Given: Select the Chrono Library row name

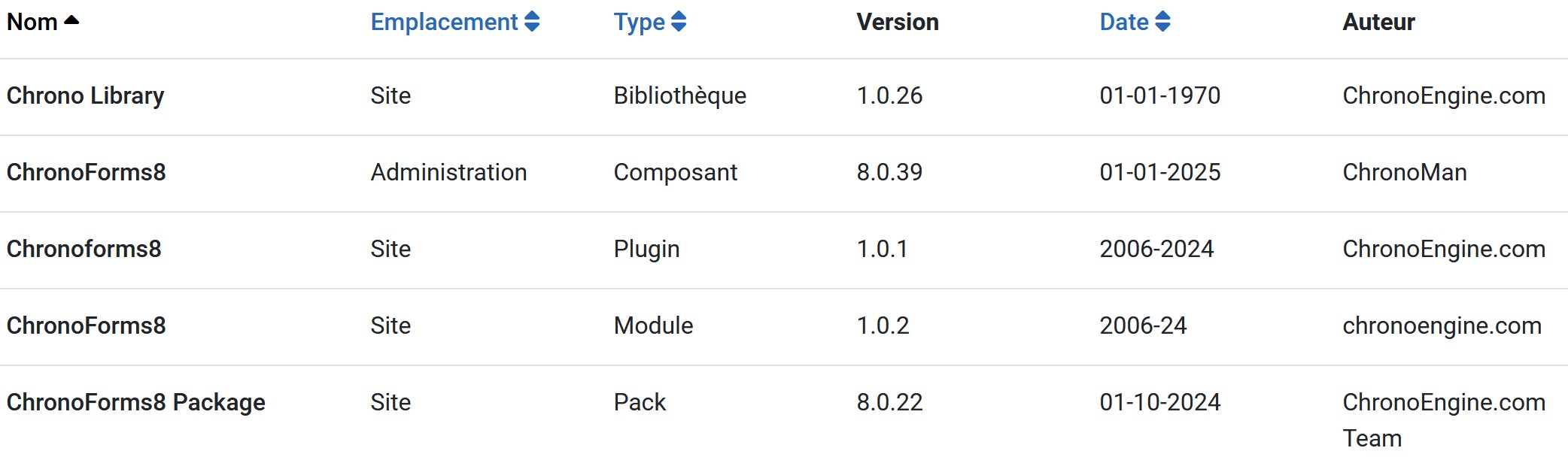Looking at the screenshot, I should click(85, 95).
